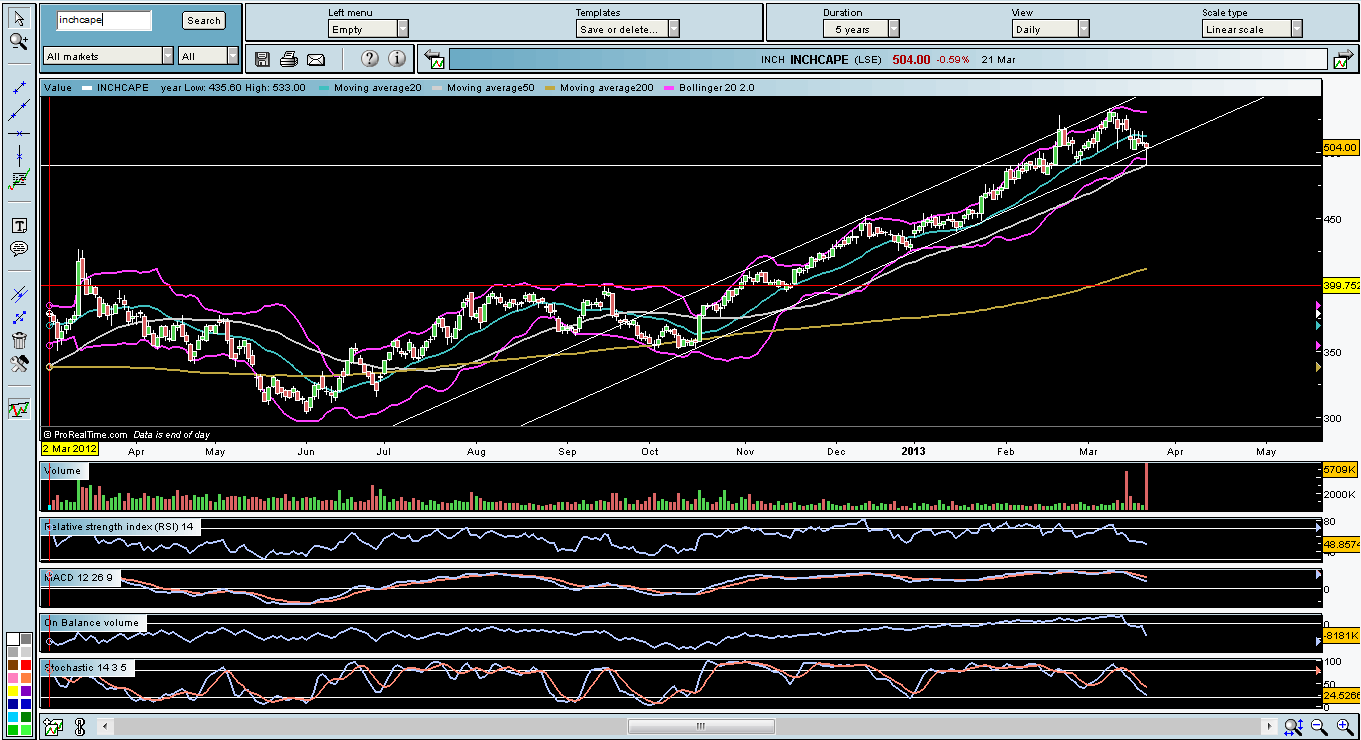The width and height of the screenshot is (1361, 740).
Task: Click the envelope email icon
Action: click(316, 59)
